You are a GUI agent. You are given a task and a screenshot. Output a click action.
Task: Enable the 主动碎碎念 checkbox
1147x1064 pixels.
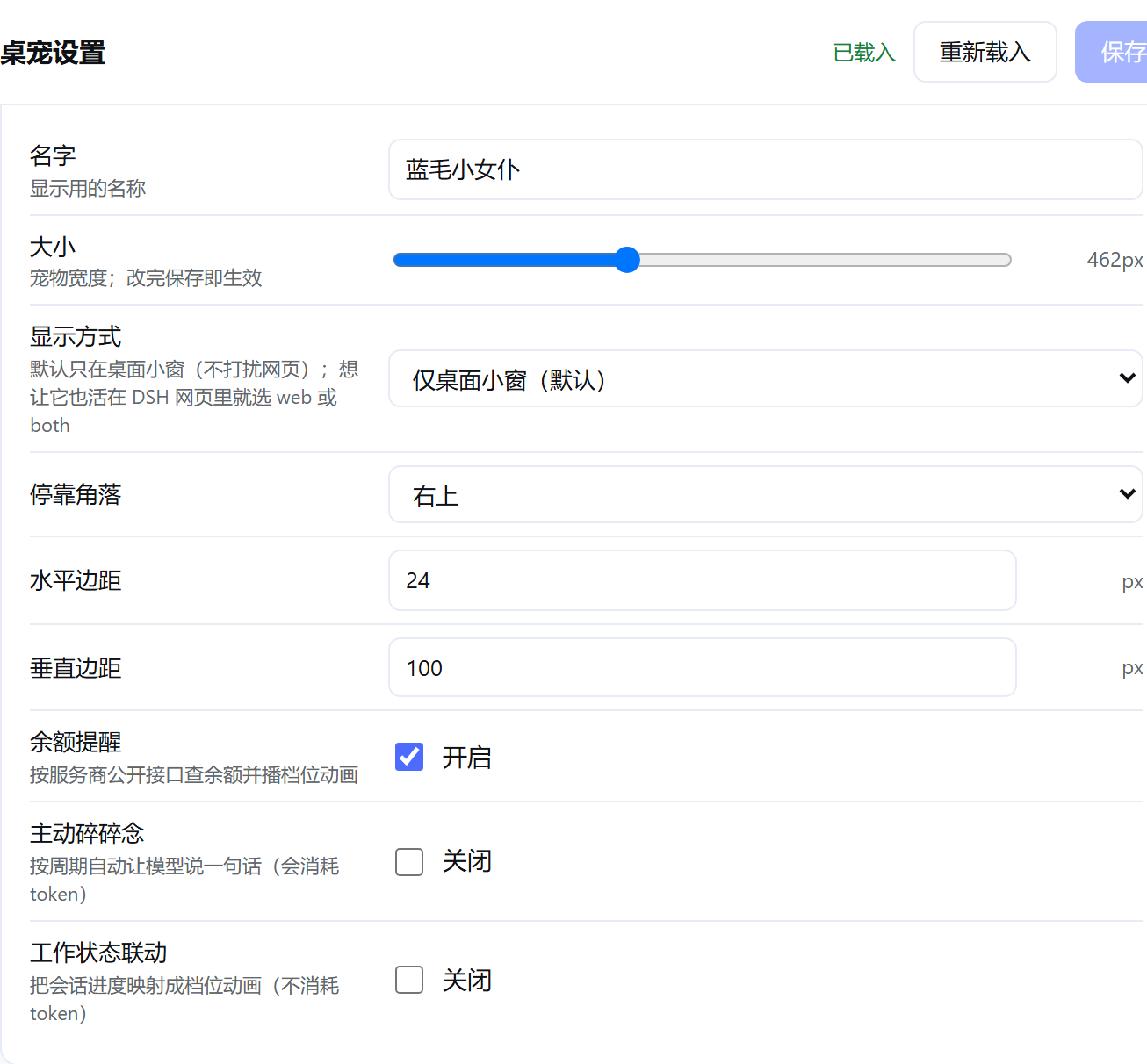pos(409,861)
